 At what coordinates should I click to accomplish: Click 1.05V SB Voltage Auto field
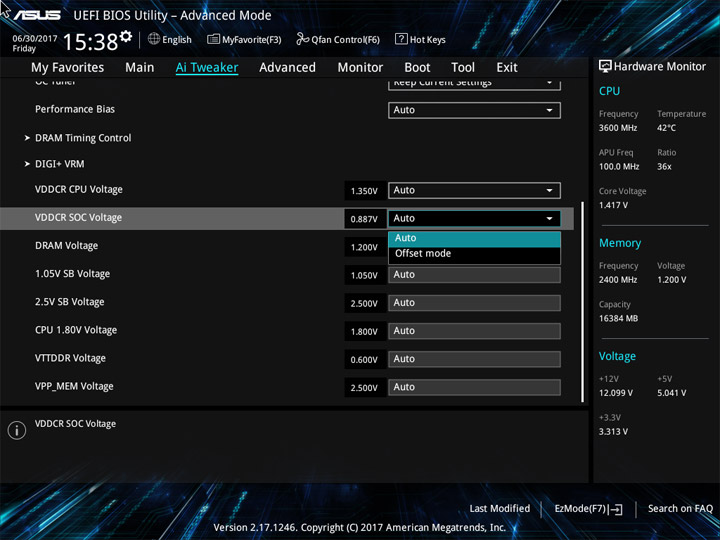474,275
